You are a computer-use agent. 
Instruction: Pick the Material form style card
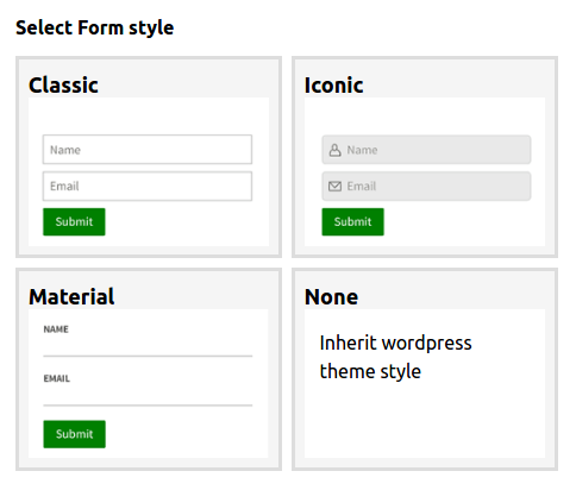click(148, 369)
